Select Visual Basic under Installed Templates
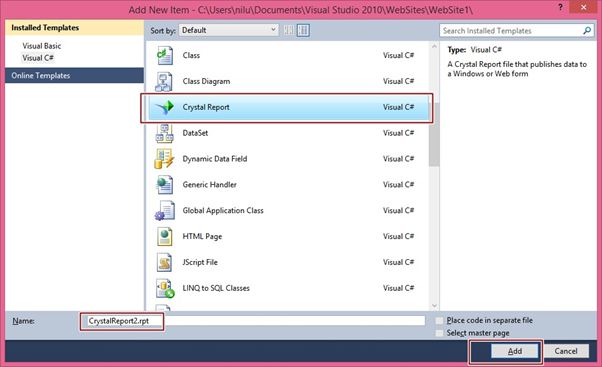 41,46
